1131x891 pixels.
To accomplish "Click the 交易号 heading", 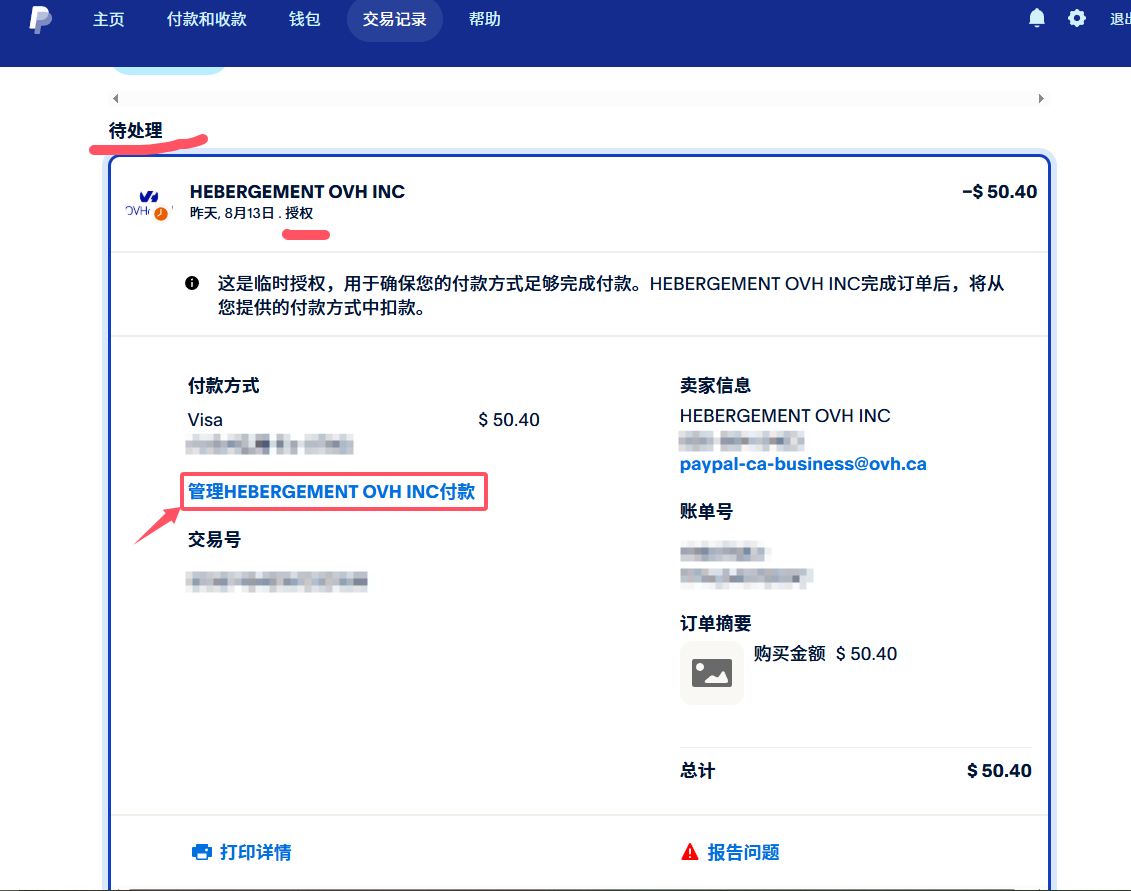I will 214,540.
